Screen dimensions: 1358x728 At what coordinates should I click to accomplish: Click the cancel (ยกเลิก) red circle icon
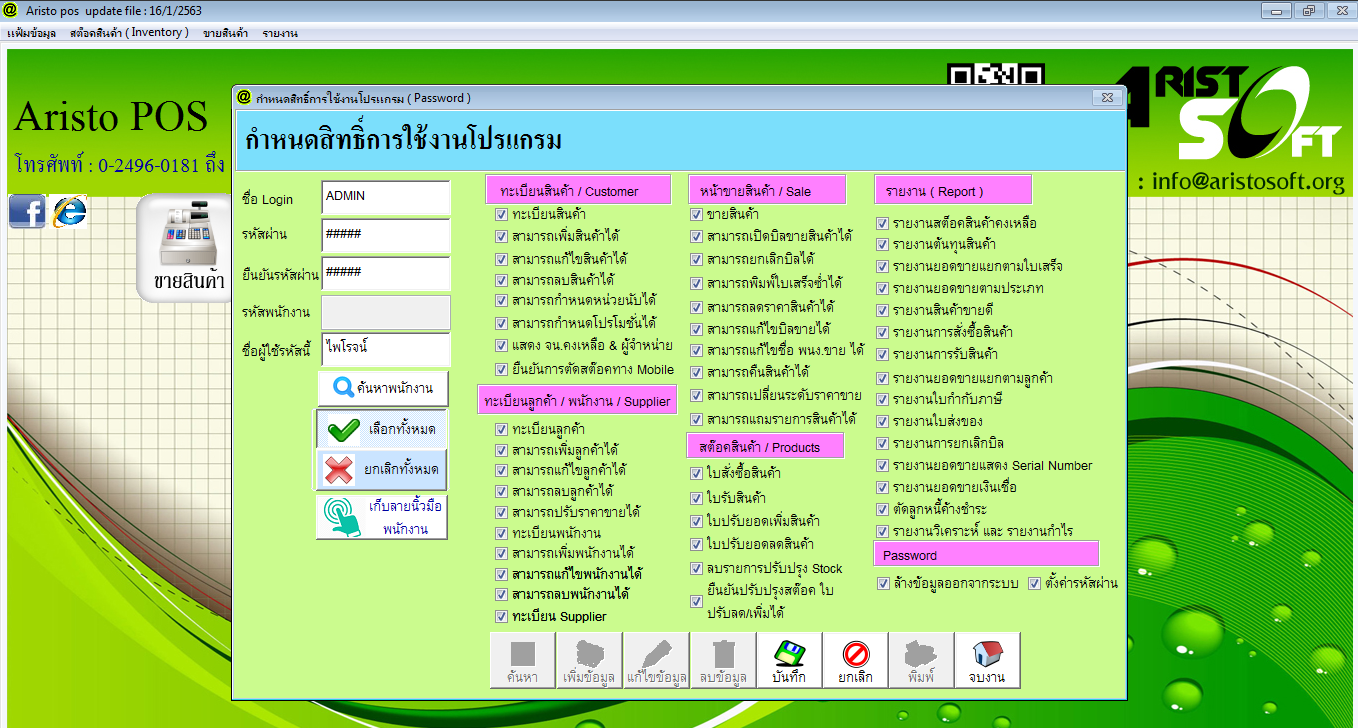[855, 660]
